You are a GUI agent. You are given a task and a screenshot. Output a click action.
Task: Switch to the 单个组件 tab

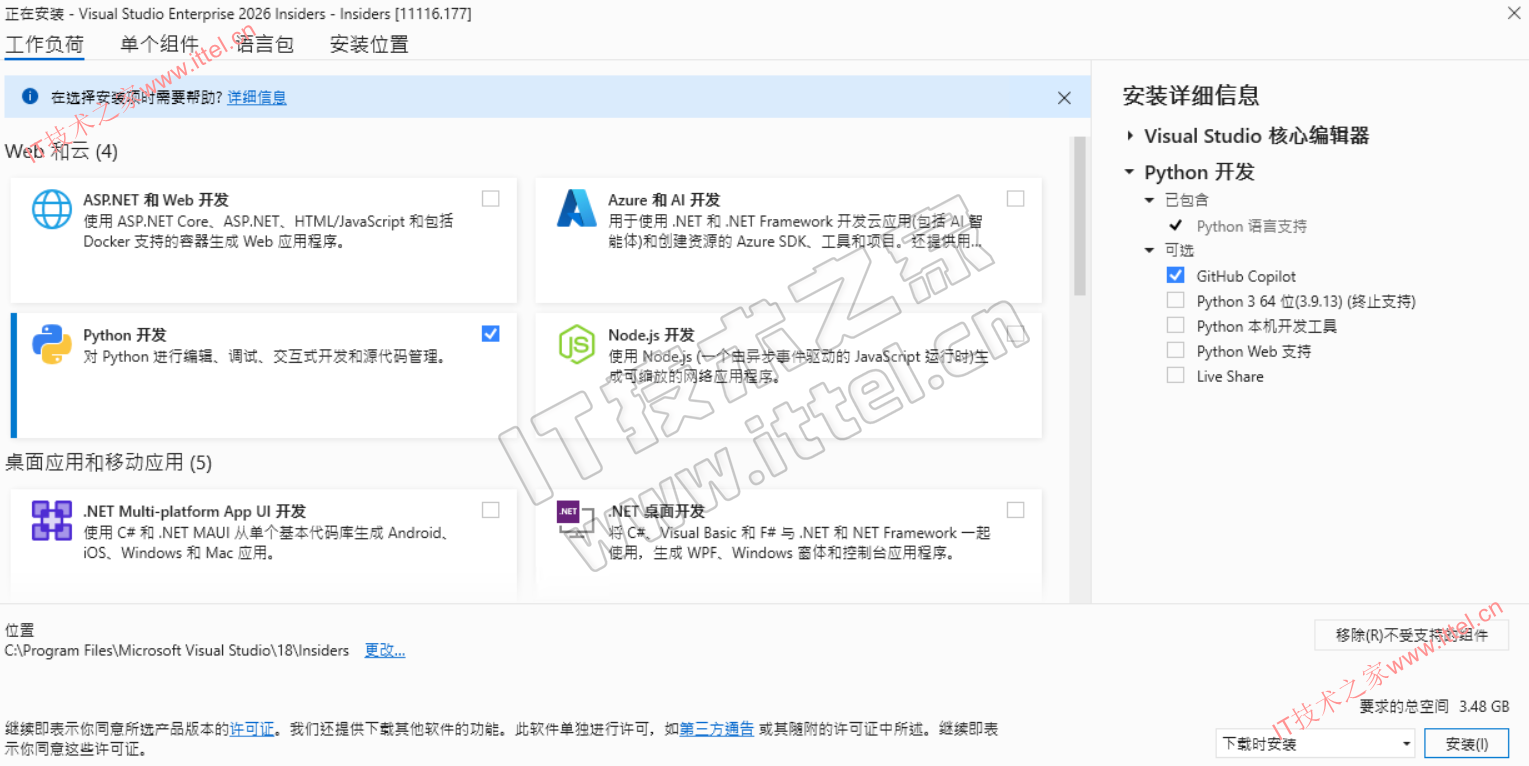(x=160, y=45)
